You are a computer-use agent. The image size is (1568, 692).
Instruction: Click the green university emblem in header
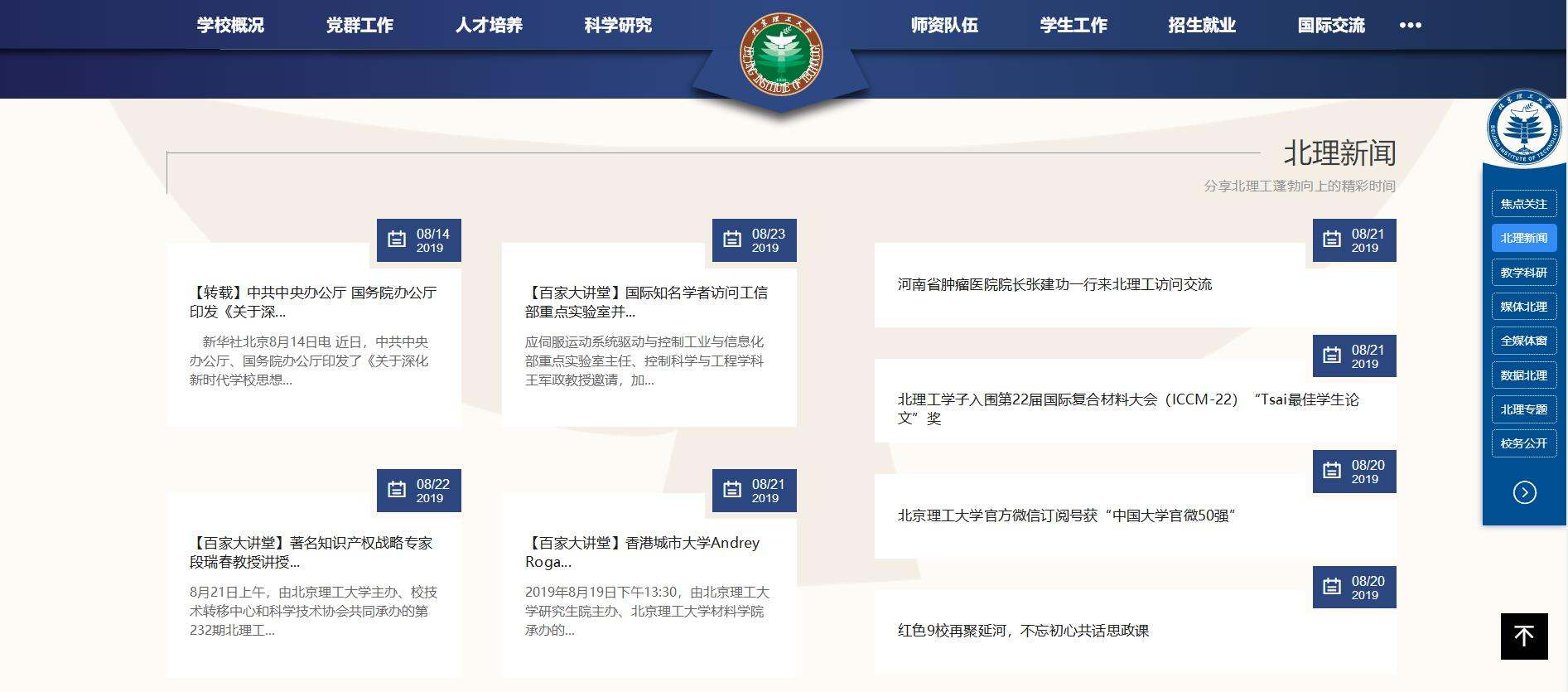coord(780,54)
